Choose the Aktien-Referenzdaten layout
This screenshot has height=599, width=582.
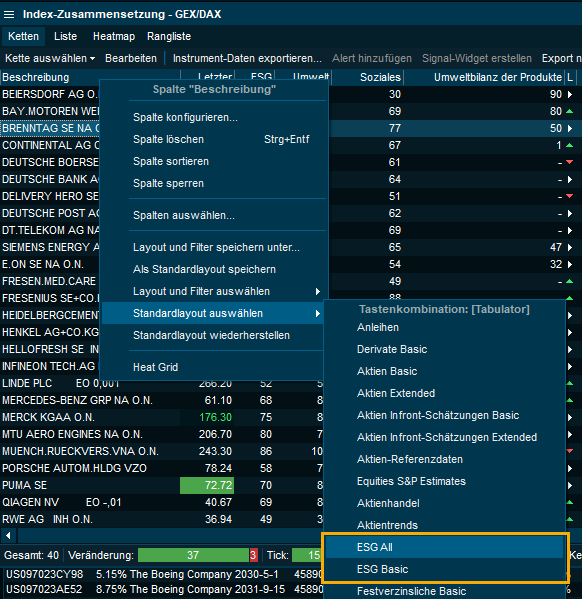coord(444,459)
